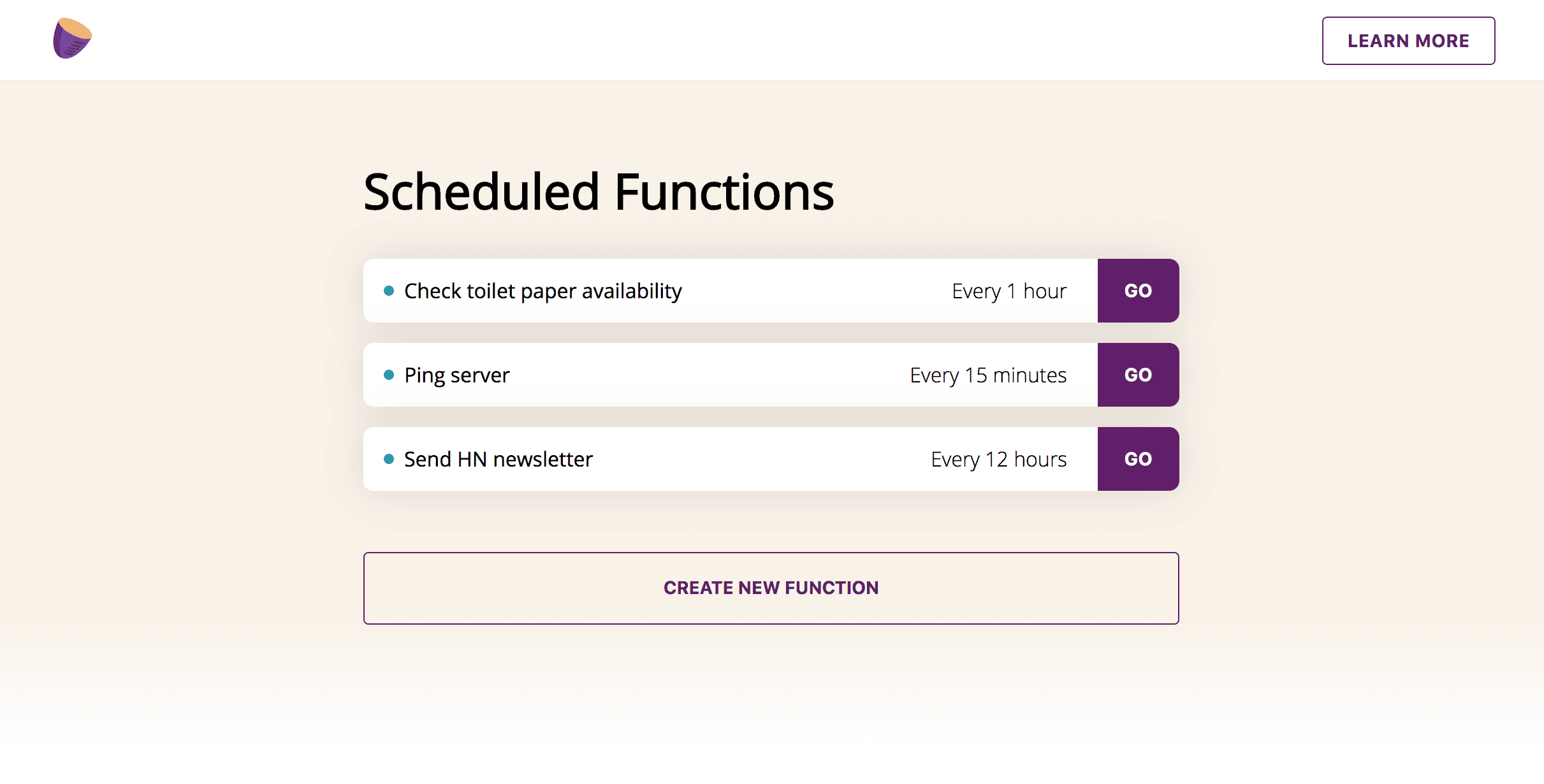Open the 'Check toilet paper availability' function name

pyautogui.click(x=543, y=291)
